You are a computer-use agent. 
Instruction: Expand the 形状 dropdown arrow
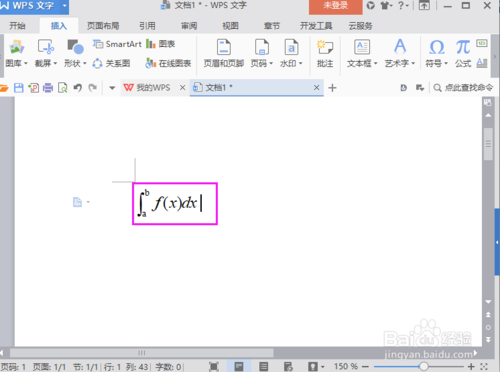(x=85, y=63)
